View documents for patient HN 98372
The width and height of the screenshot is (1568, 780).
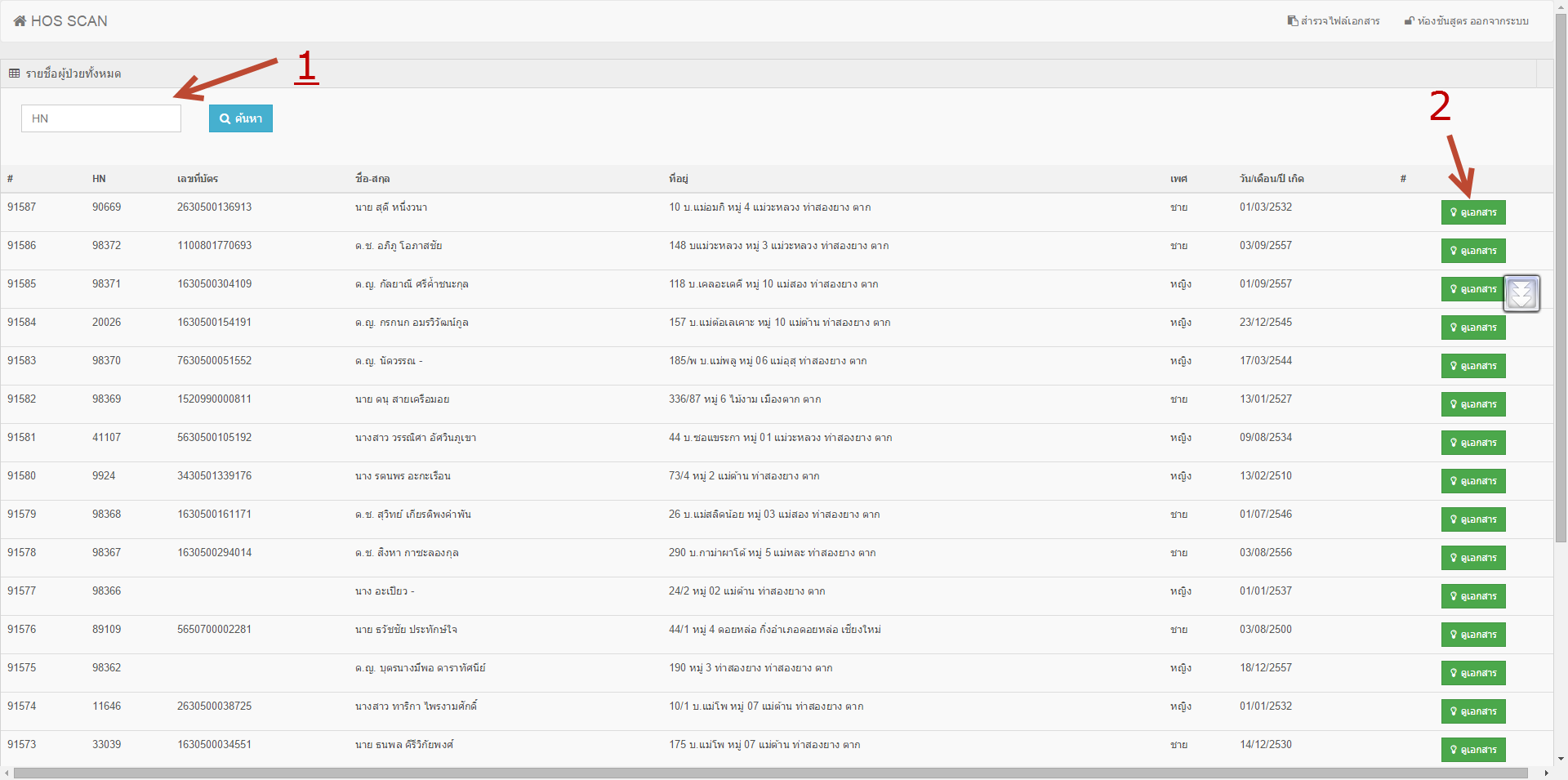pos(1472,251)
